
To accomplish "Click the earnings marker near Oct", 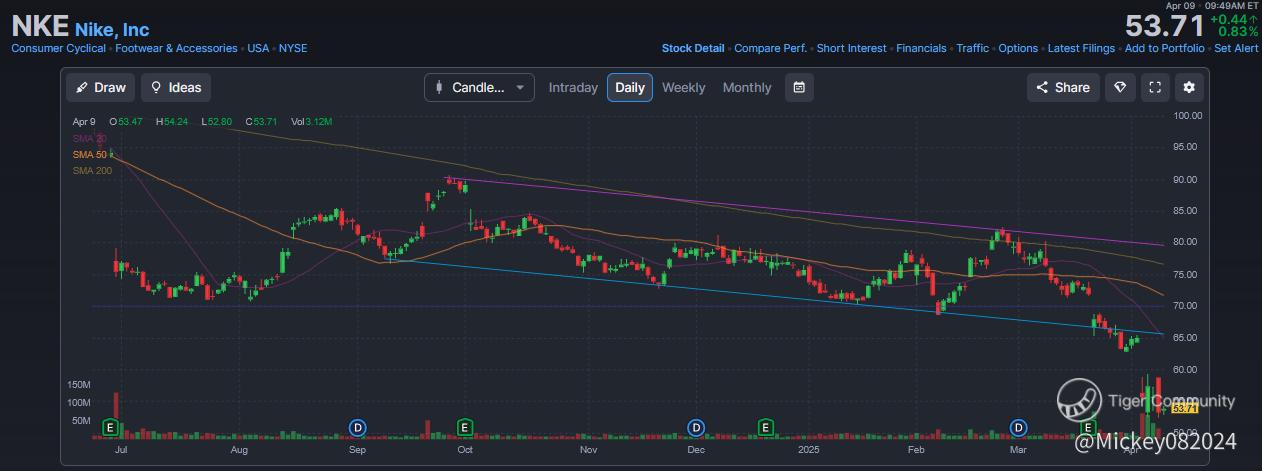I will pos(464,427).
